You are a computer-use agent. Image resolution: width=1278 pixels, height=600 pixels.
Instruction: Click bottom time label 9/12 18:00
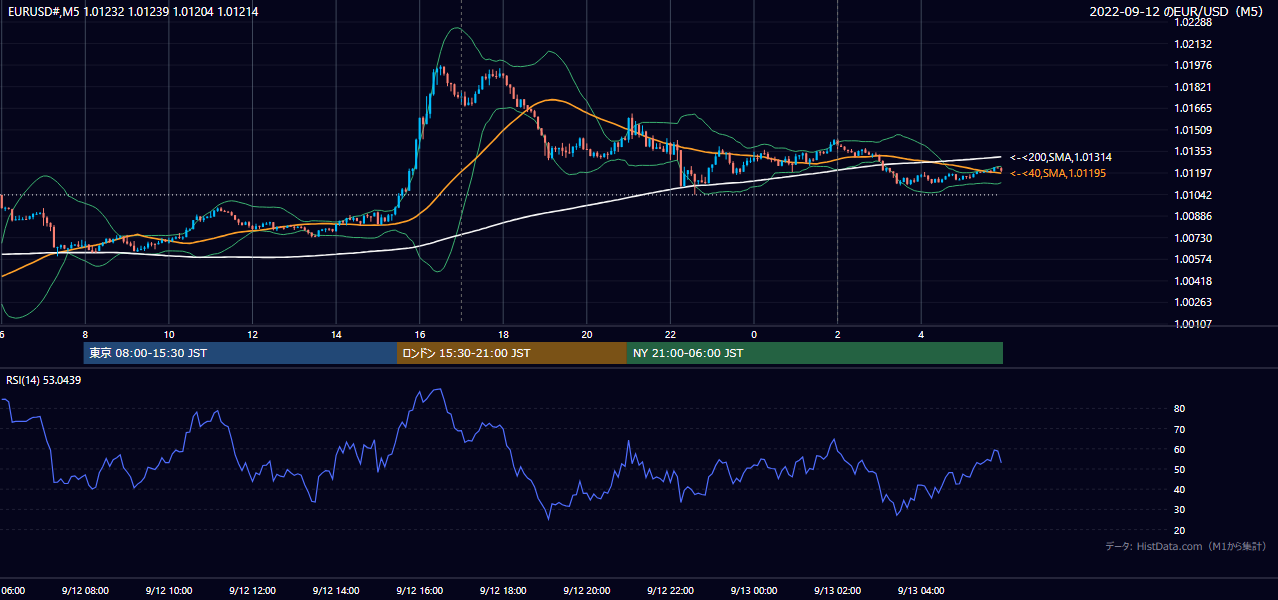[503, 591]
